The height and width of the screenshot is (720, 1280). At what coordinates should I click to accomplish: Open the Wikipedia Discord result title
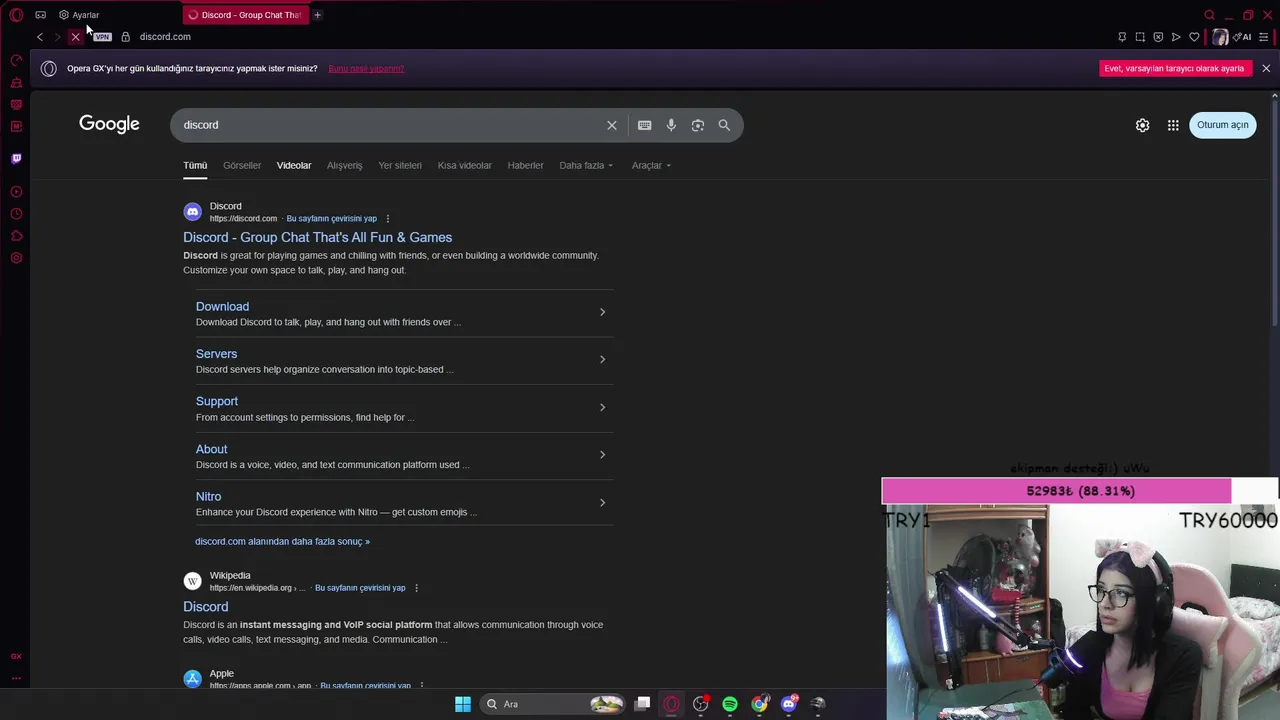point(205,607)
